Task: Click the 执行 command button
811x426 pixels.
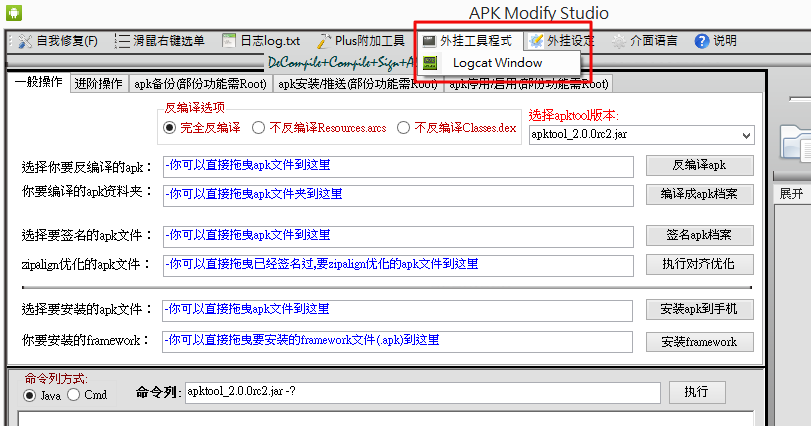Action: [x=697, y=392]
